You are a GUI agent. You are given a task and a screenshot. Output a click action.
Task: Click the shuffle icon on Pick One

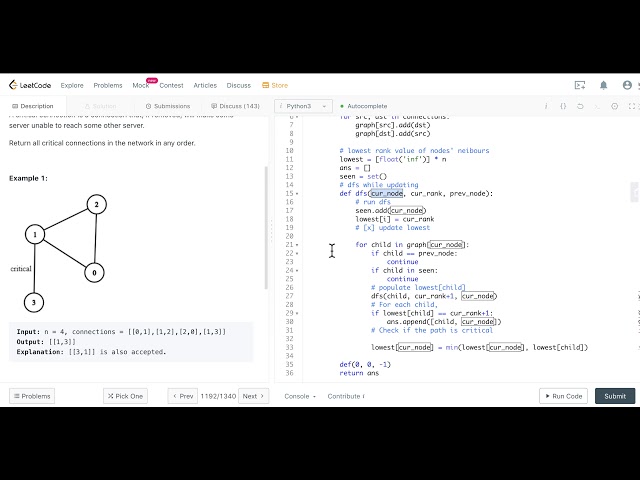pyautogui.click(x=110, y=396)
